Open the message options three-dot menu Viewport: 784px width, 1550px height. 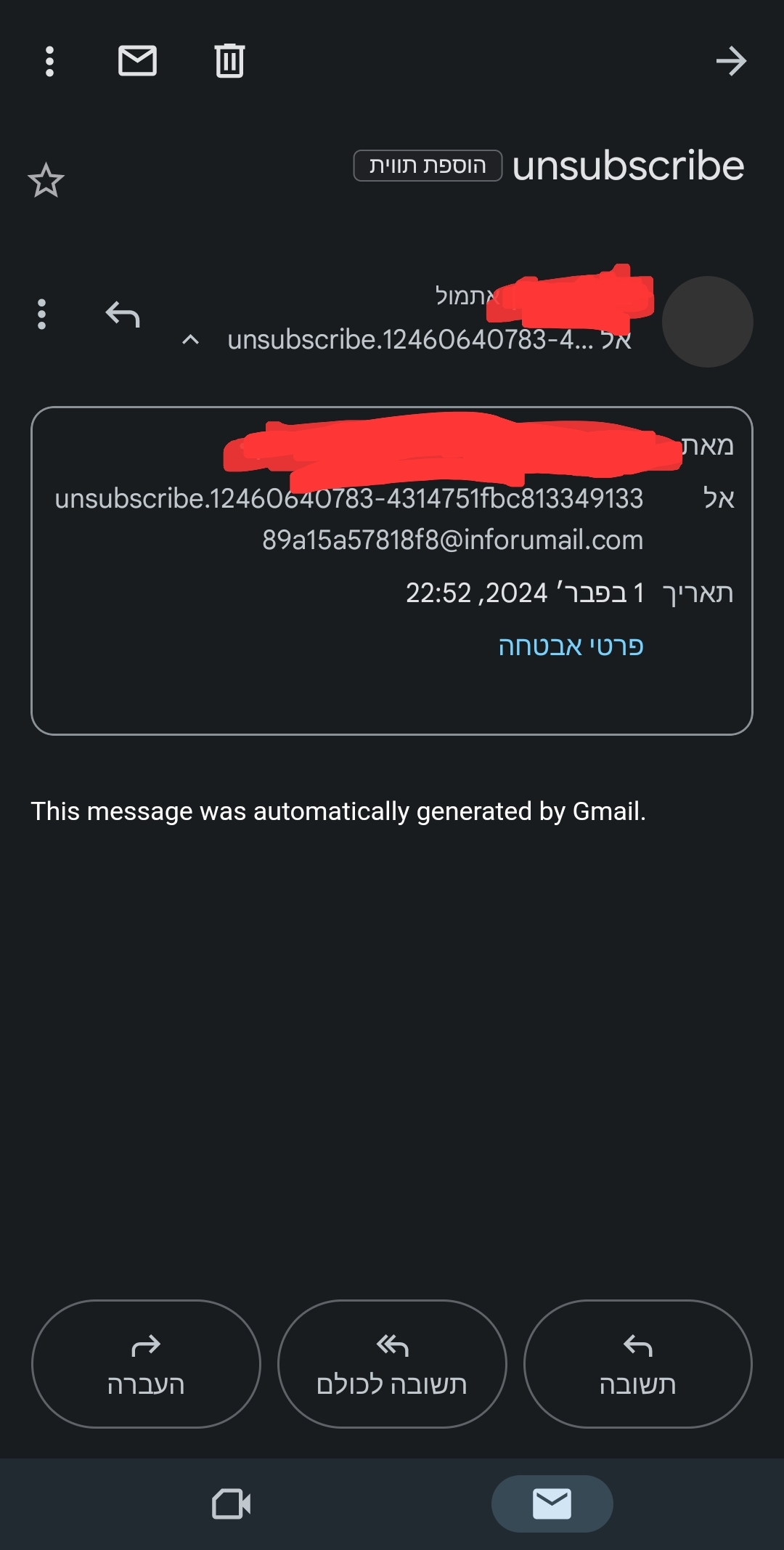(41, 315)
